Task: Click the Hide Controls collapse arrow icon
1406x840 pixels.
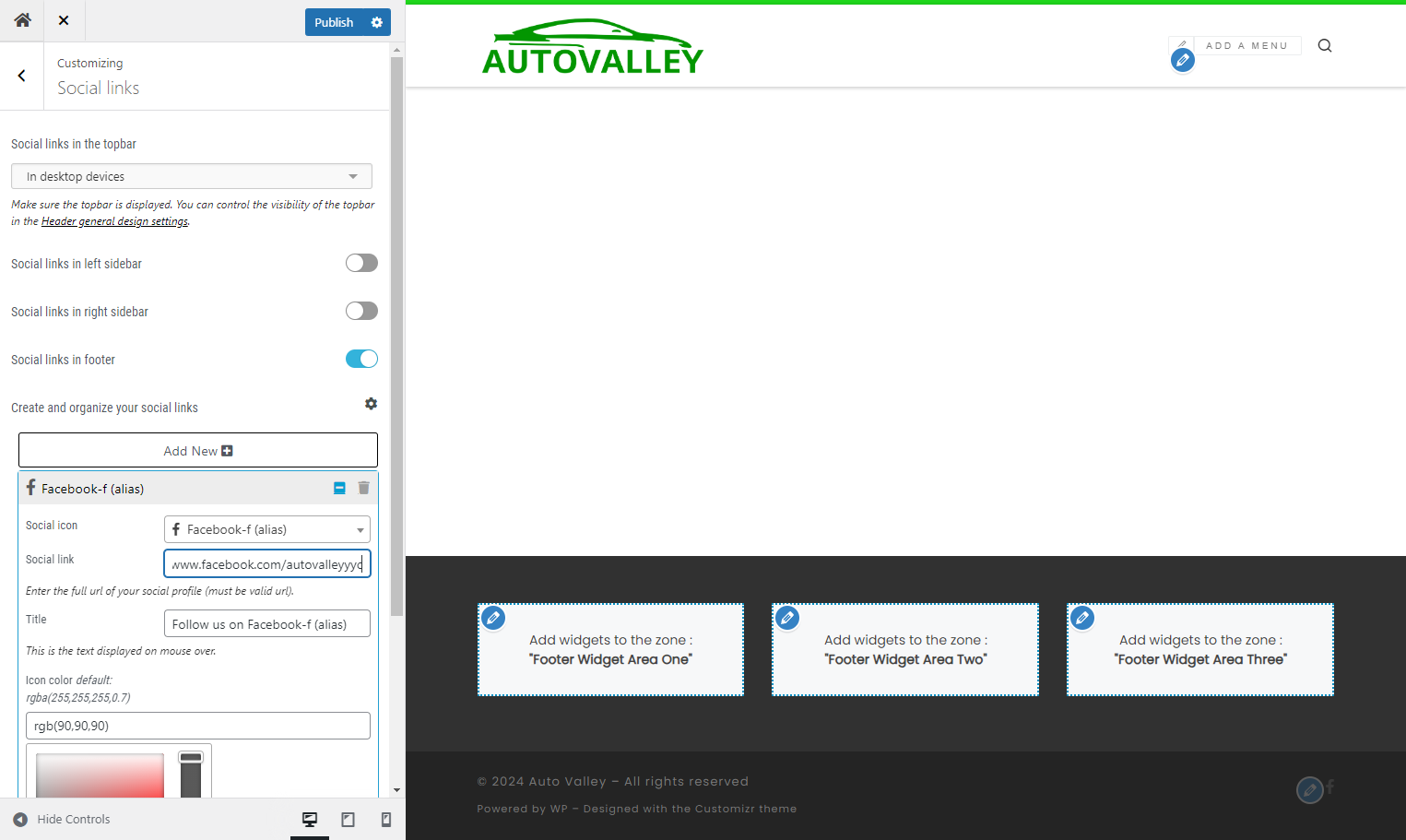Action: click(x=20, y=819)
